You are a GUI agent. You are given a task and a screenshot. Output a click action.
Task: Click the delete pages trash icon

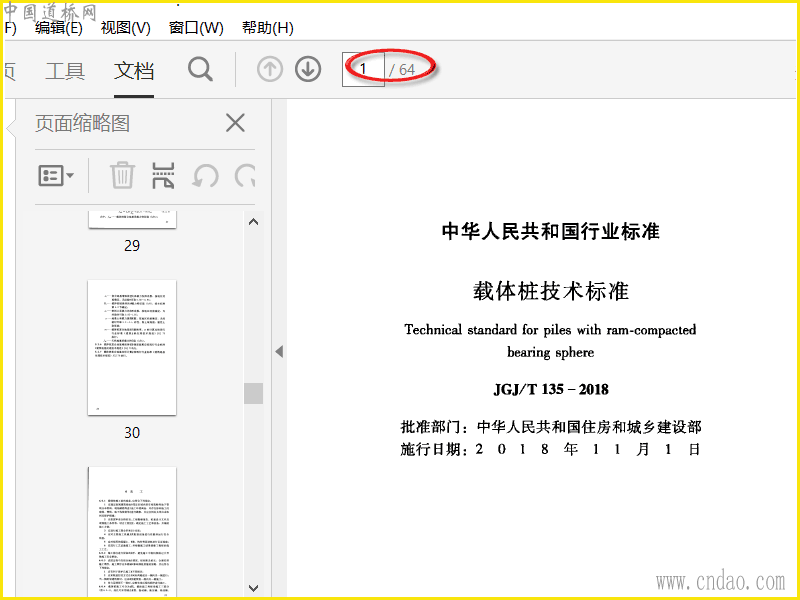[x=122, y=176]
